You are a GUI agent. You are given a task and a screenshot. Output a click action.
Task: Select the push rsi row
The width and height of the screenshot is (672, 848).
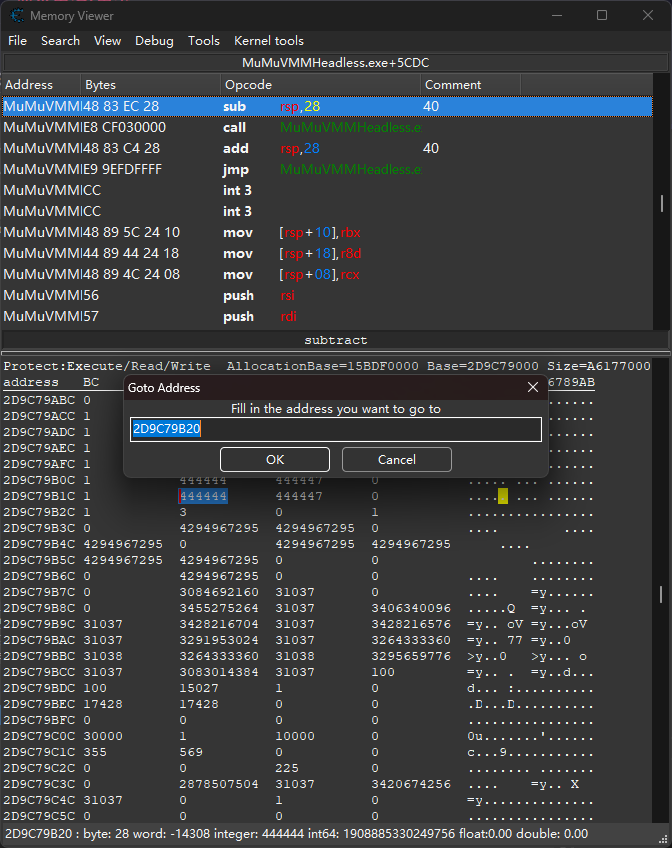click(x=327, y=295)
